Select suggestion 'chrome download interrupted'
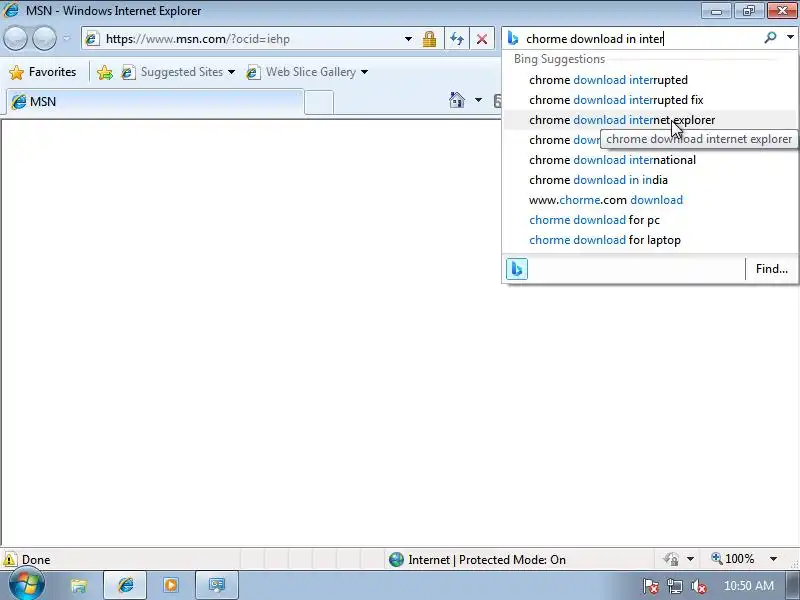Screen dimensions: 800x600 click(649, 80)
